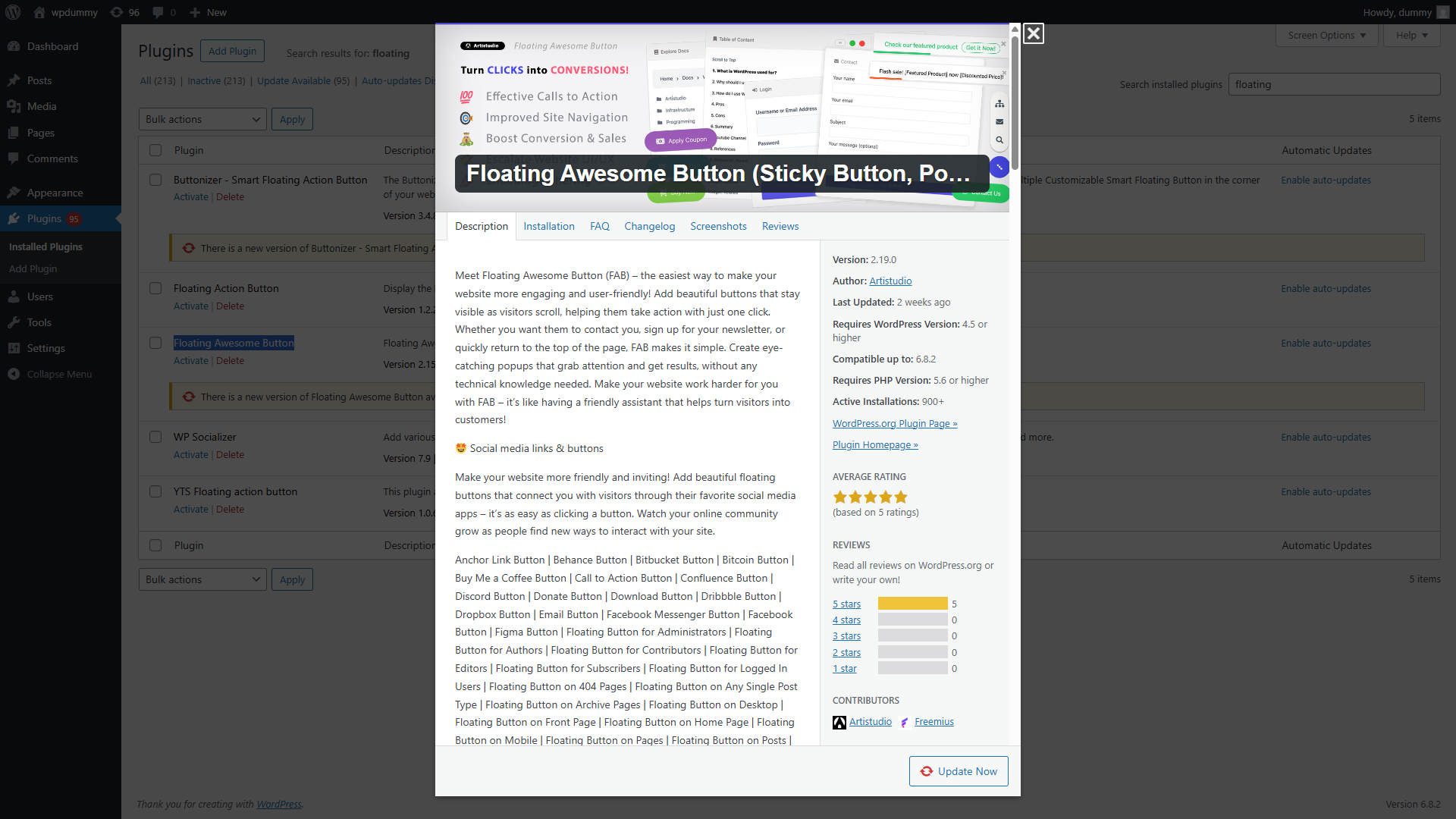
Task: Click the Artistudio contributor avatar
Action: click(x=839, y=723)
